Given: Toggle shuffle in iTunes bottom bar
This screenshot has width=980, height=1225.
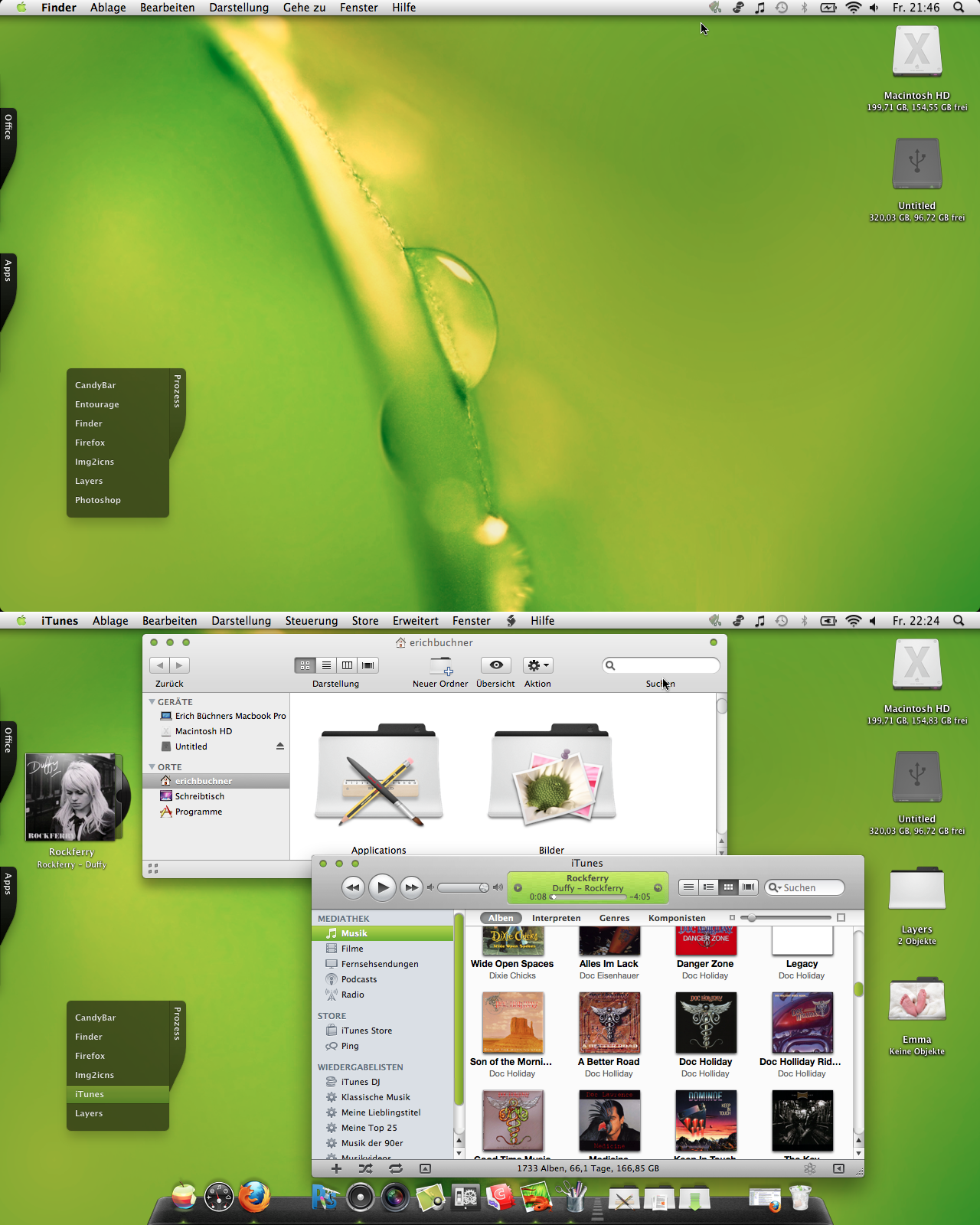Looking at the screenshot, I should click(366, 1168).
